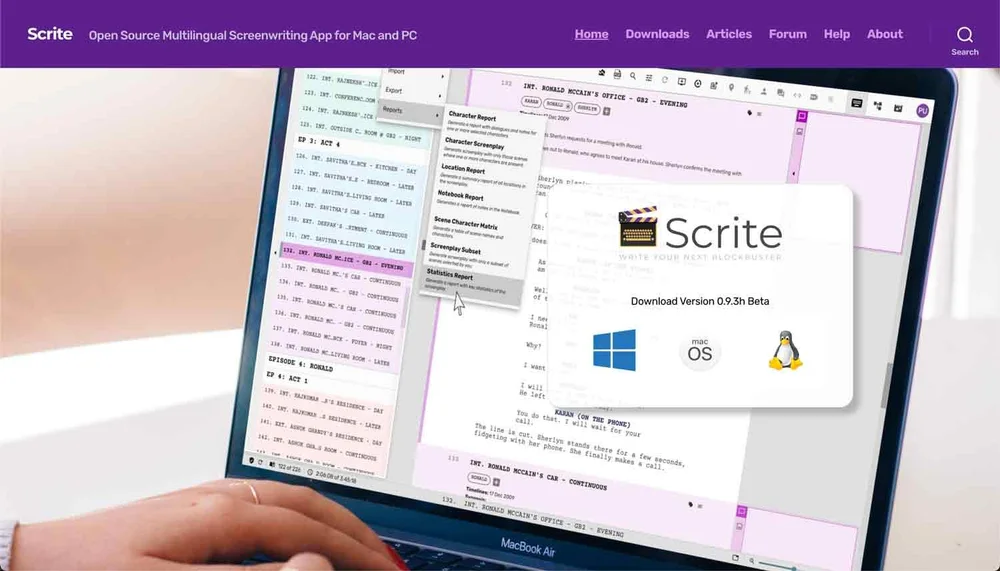Click 'EPISODE 4: RONALD' heading in scene list
Viewport: 1000px width, 571px height.
coord(300,363)
